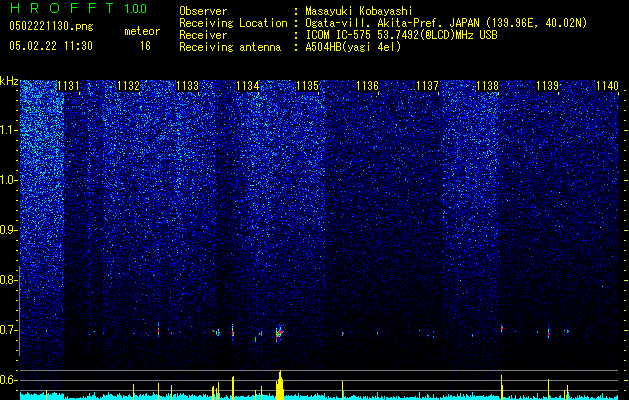This screenshot has width=629, height=400.
Task: Click the 1133 time marker
Action: tap(188, 86)
